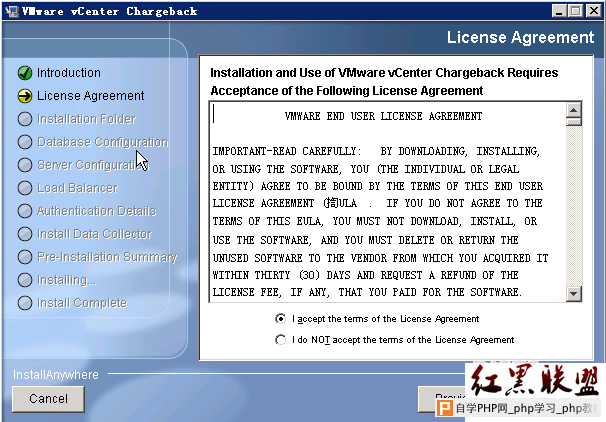This screenshot has height=422, width=606.
Task: Click the Installing... step label
Action: pos(66,280)
